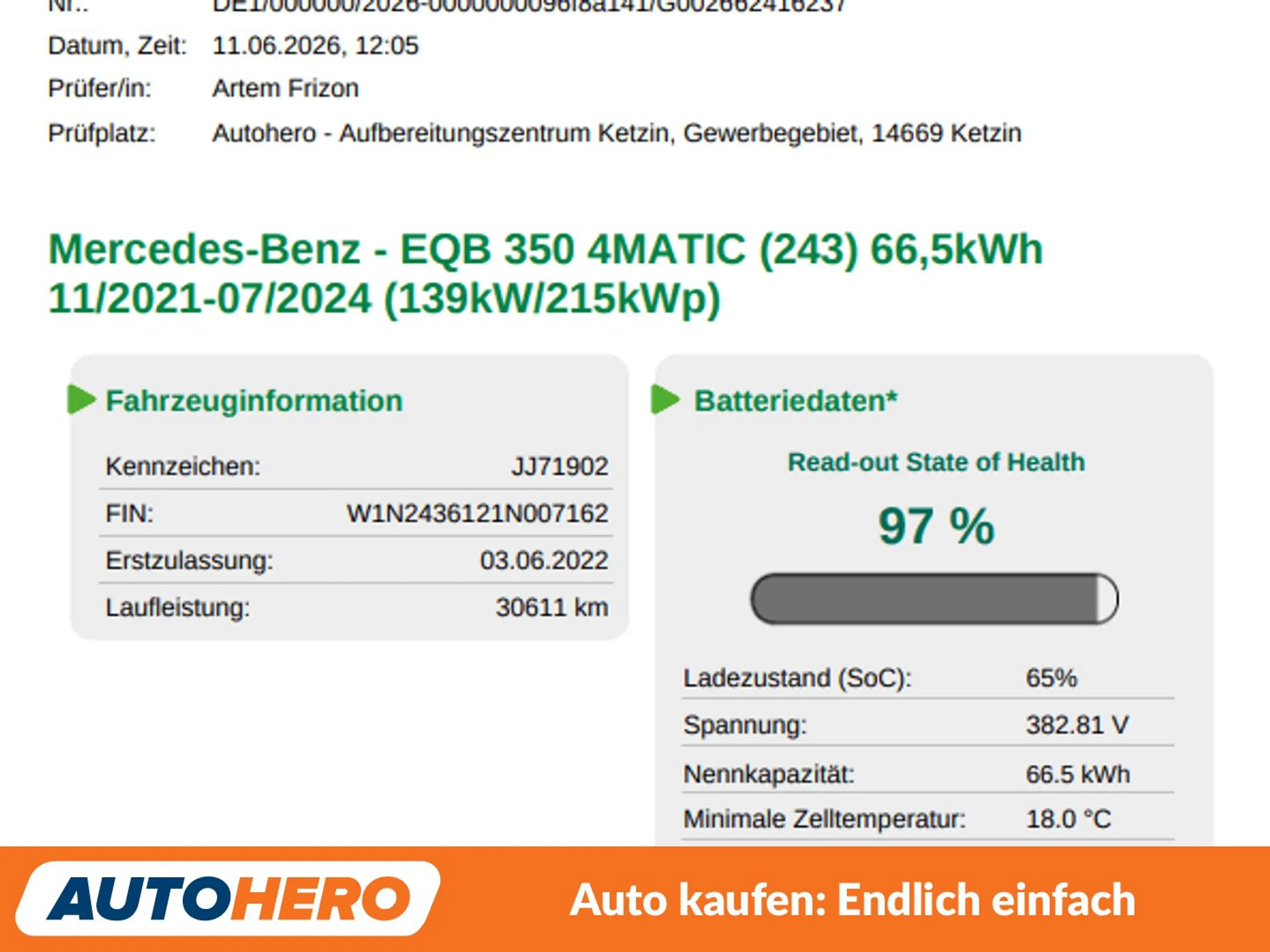This screenshot has height=952, width=1270.
Task: Click the Spannung label
Action: (x=745, y=726)
